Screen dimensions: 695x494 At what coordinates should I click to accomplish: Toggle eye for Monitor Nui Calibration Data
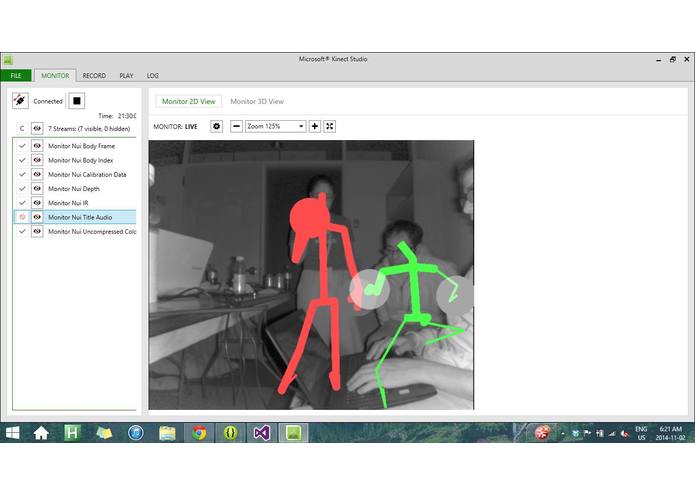[x=37, y=174]
